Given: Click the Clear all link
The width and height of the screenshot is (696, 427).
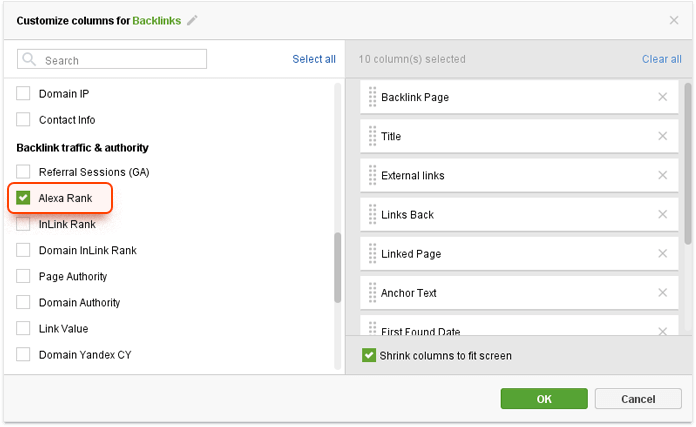Looking at the screenshot, I should point(661,59).
